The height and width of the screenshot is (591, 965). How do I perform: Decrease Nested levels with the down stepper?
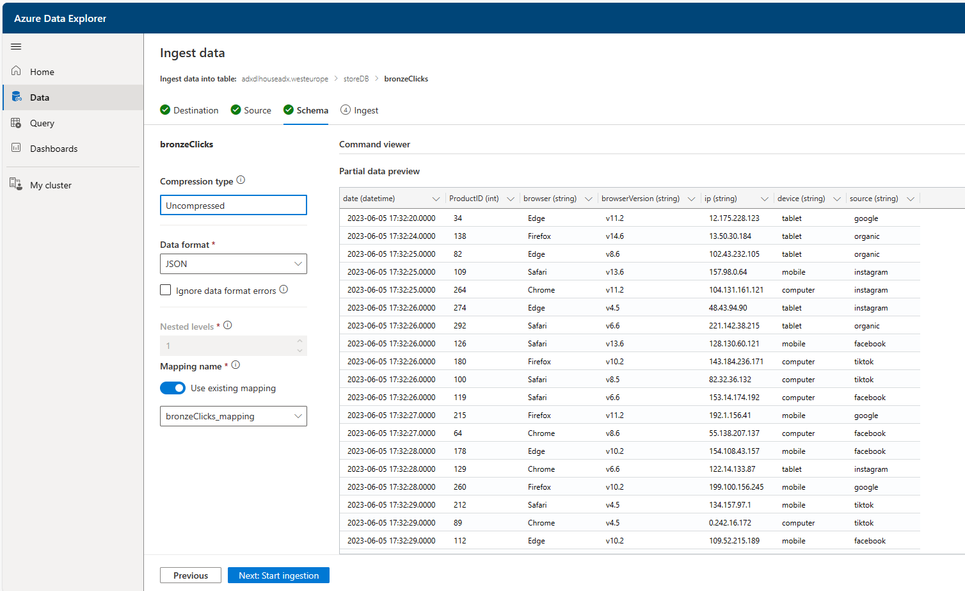point(300,350)
